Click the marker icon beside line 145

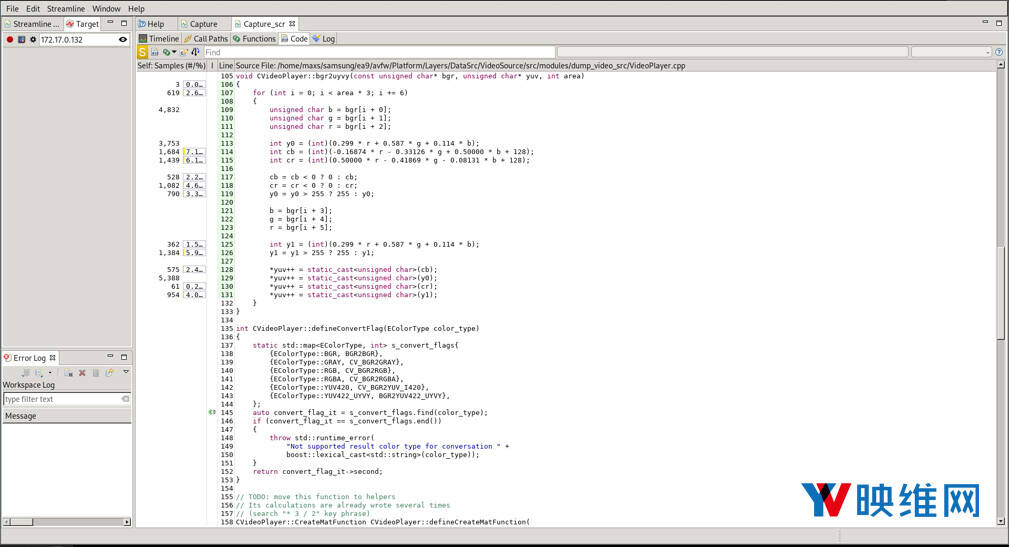[212, 412]
